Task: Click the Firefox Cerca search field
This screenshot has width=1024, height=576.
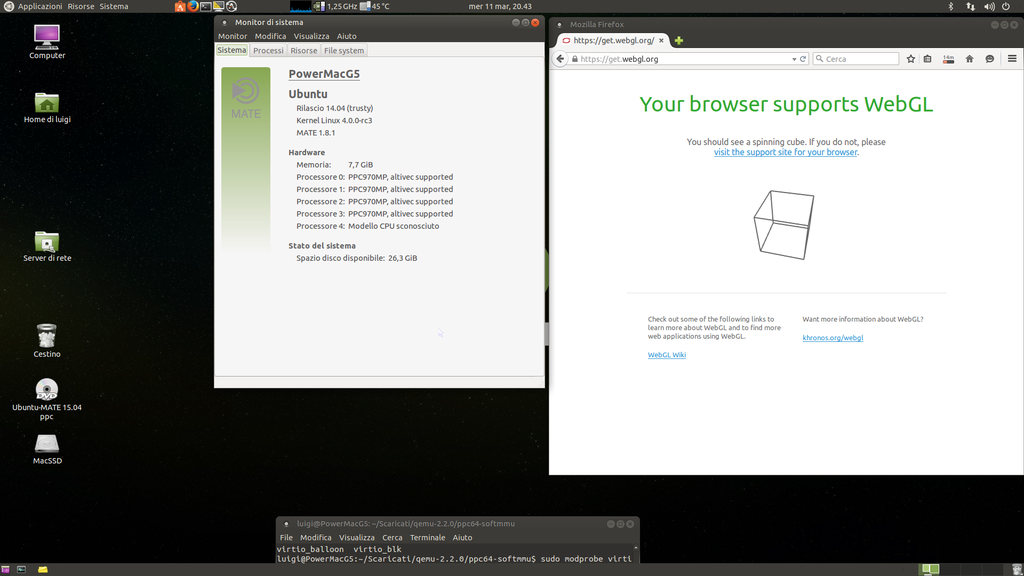Action: tap(856, 59)
